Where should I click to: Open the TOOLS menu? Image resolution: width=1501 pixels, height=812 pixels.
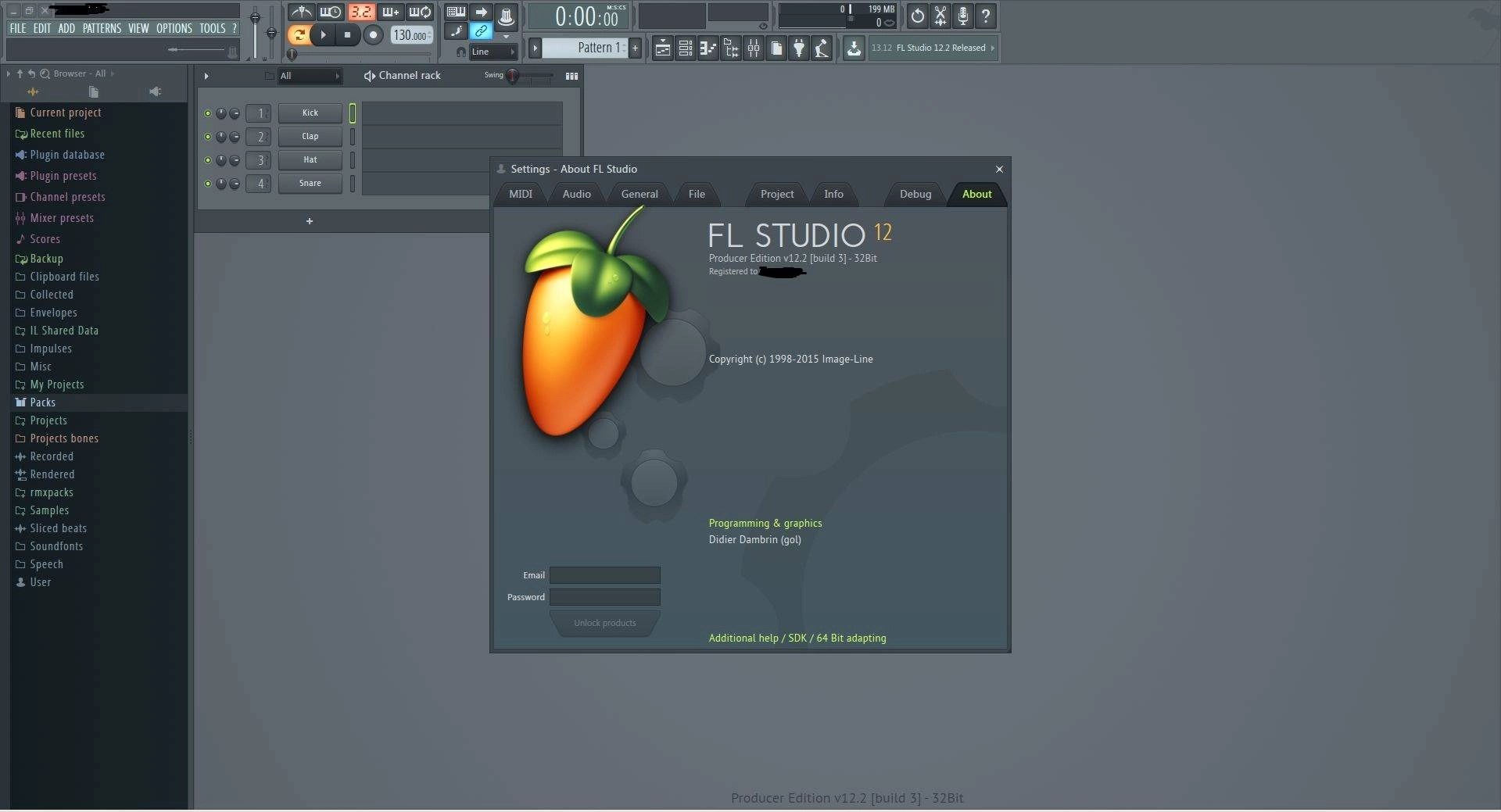click(x=213, y=28)
